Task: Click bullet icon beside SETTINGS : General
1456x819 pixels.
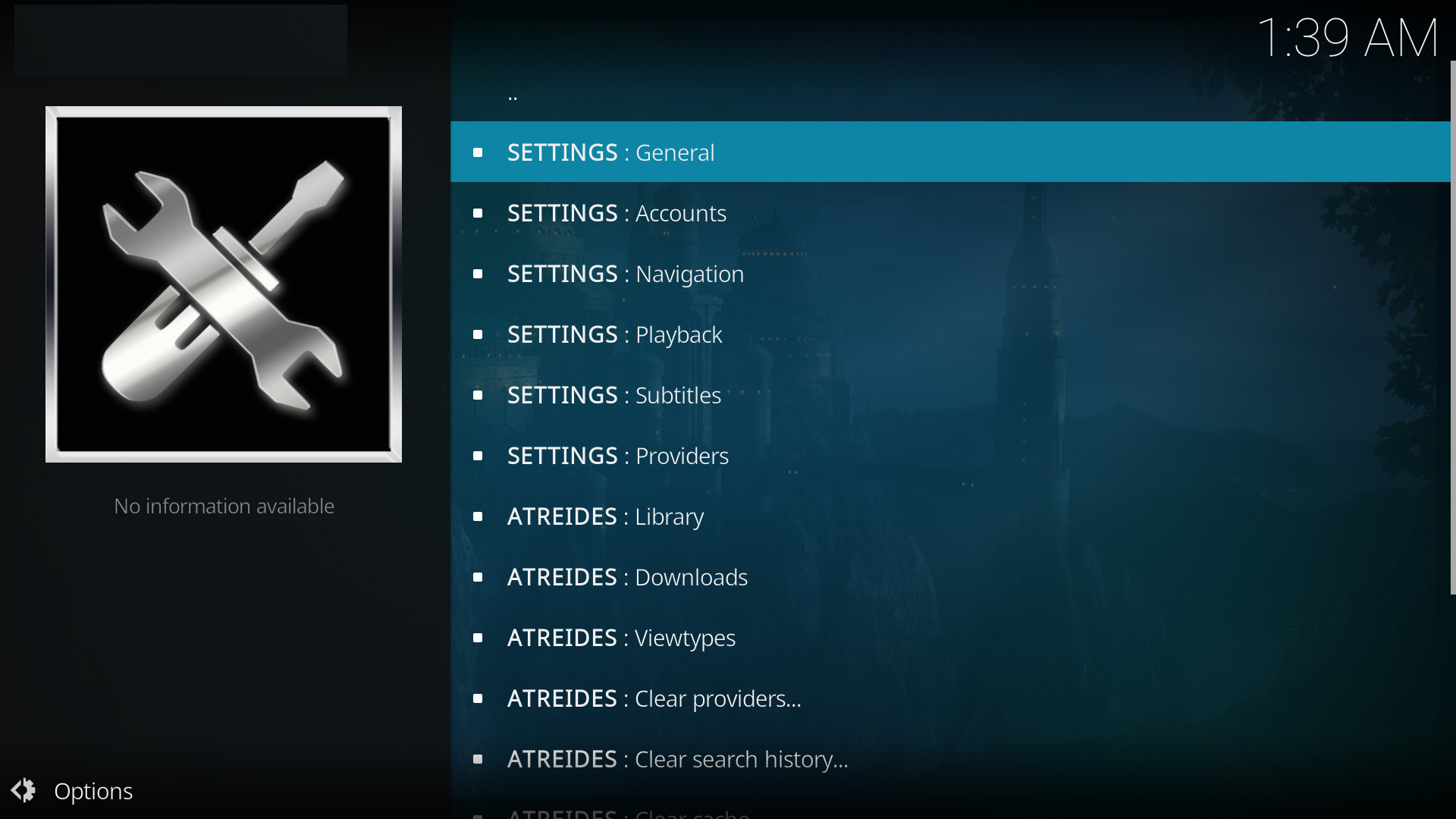Action: coord(478,152)
